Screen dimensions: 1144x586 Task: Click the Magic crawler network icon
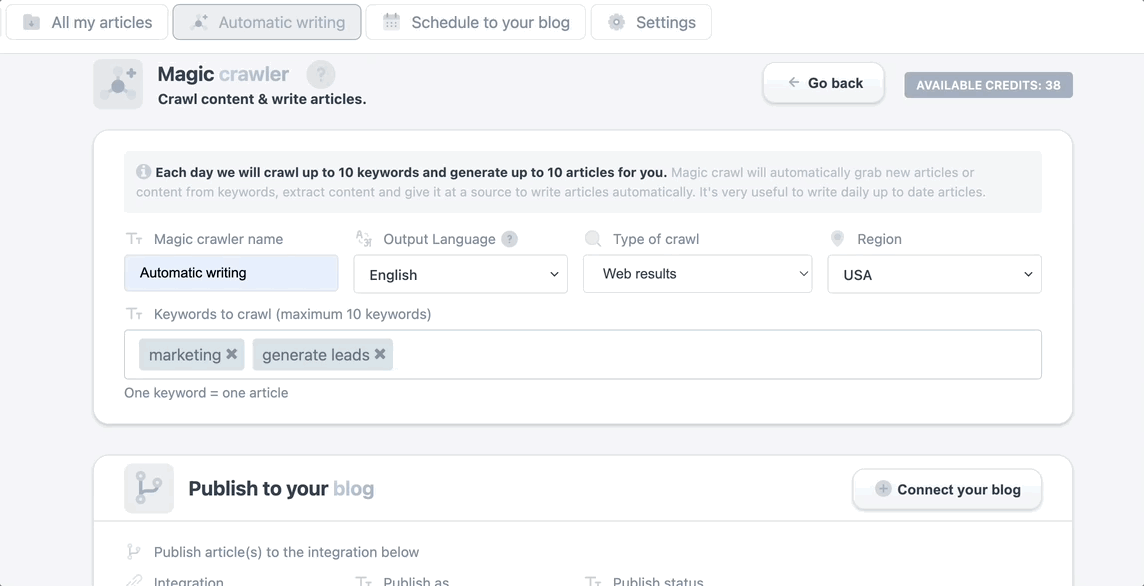click(118, 84)
